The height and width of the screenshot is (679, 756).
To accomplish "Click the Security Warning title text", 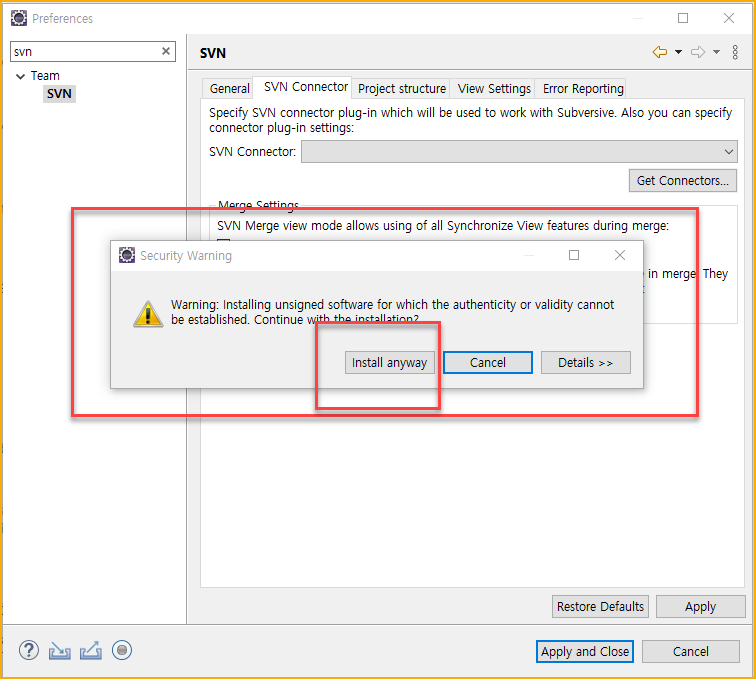I will coord(186,256).
